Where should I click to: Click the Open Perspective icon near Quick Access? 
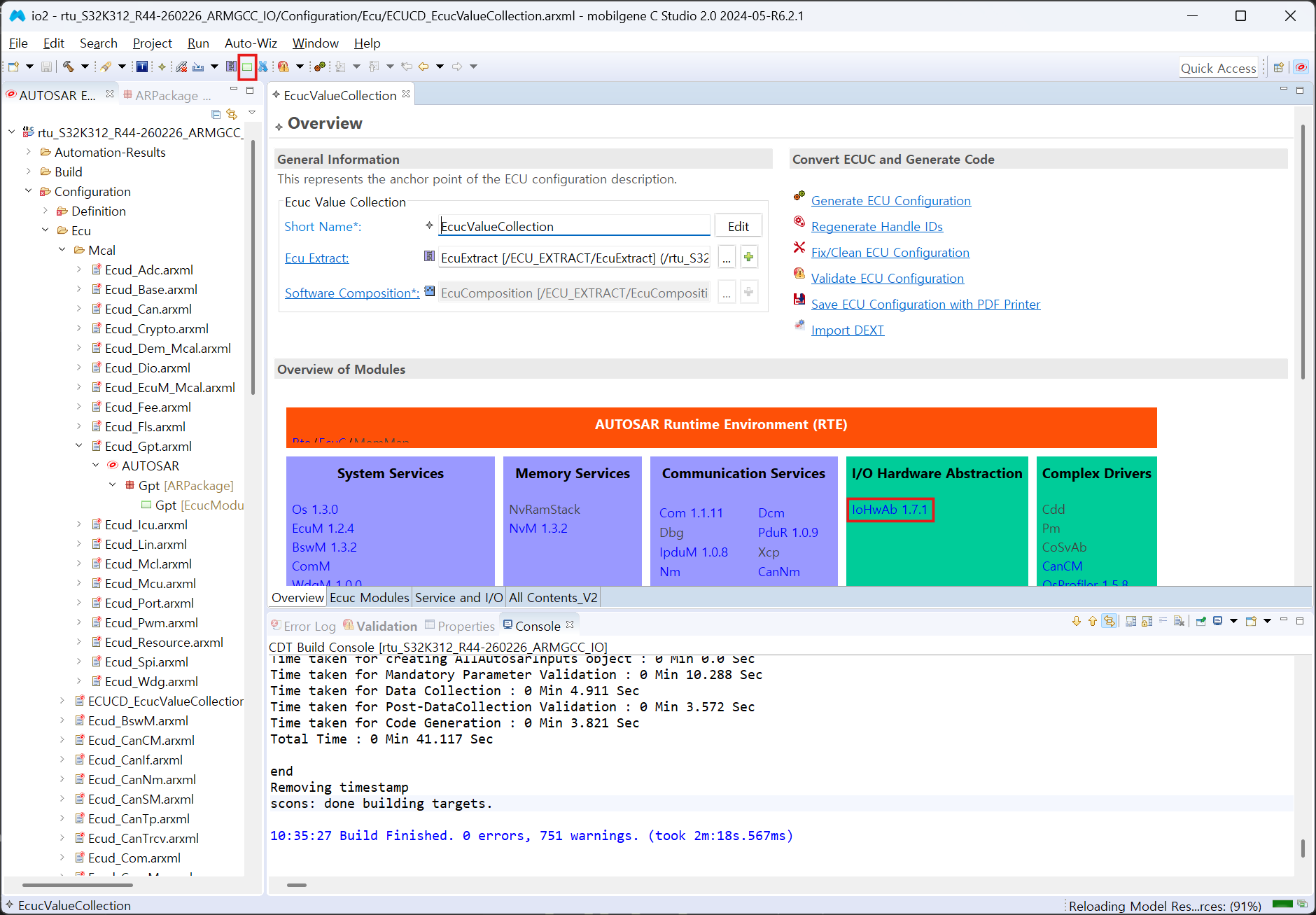(x=1278, y=68)
